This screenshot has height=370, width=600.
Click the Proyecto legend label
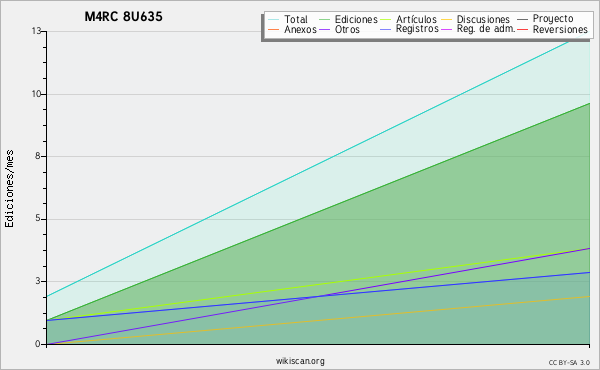pos(553,19)
